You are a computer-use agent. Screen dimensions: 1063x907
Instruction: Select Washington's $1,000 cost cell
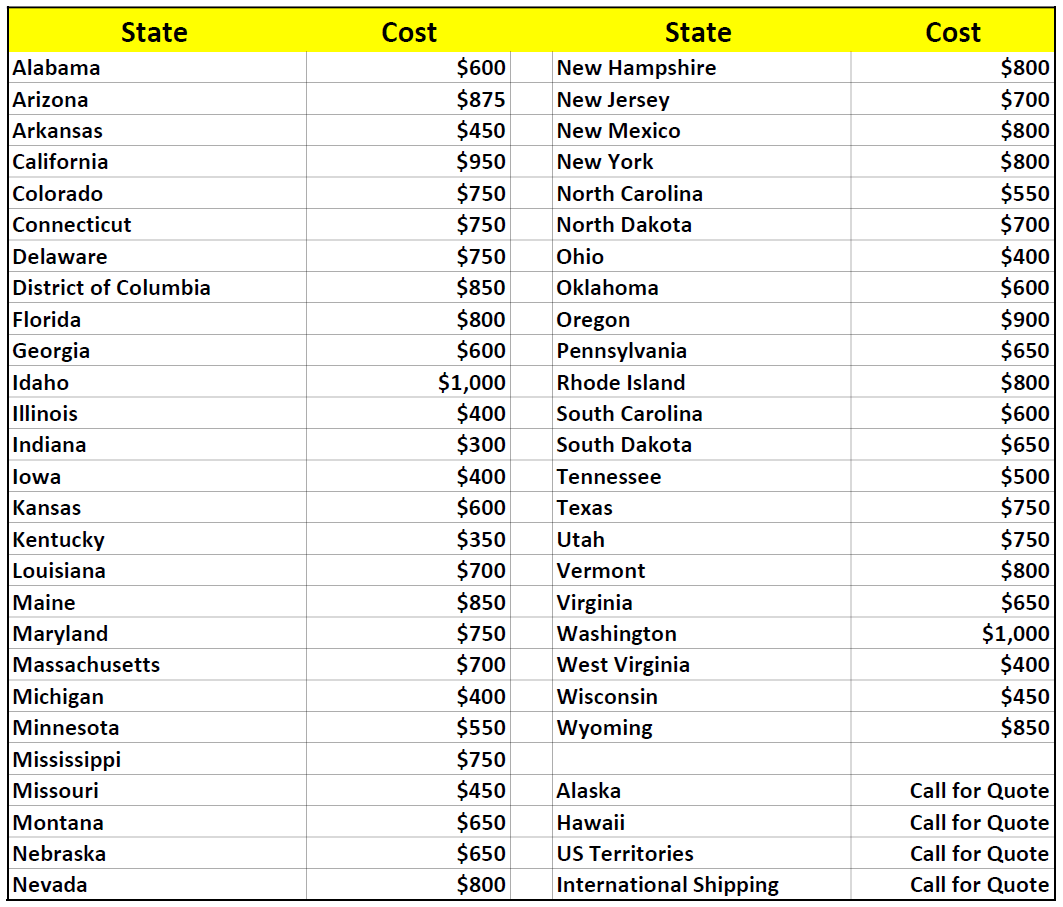click(x=952, y=634)
